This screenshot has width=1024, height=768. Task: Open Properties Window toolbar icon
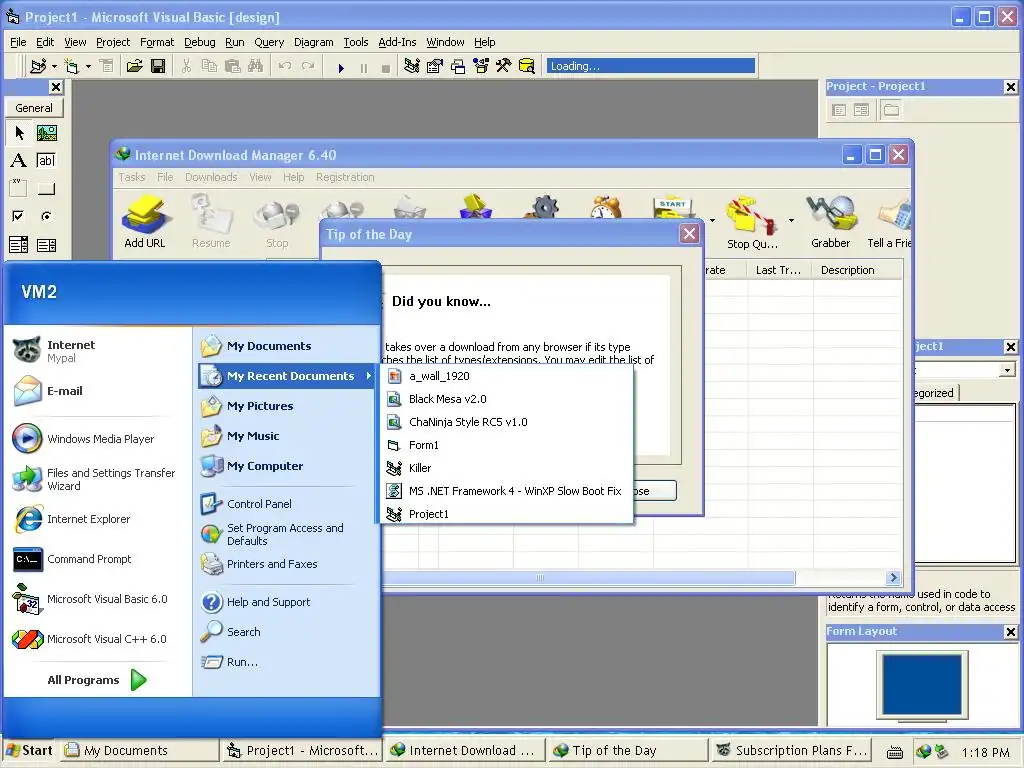pyautogui.click(x=434, y=66)
